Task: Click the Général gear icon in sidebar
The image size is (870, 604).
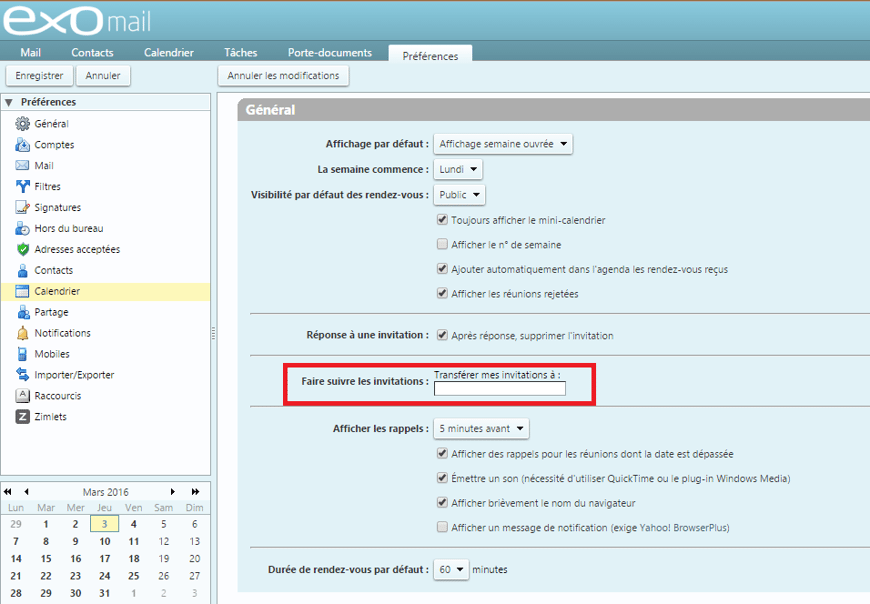Action: pyautogui.click(x=22, y=124)
